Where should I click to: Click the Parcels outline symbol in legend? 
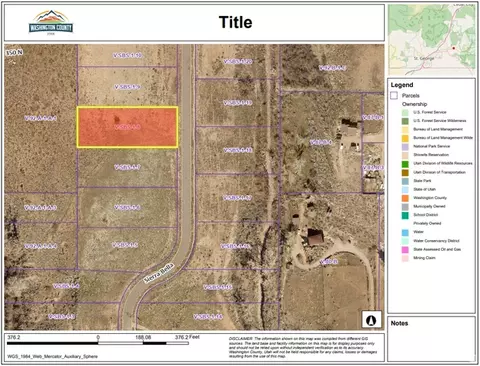tap(394, 96)
